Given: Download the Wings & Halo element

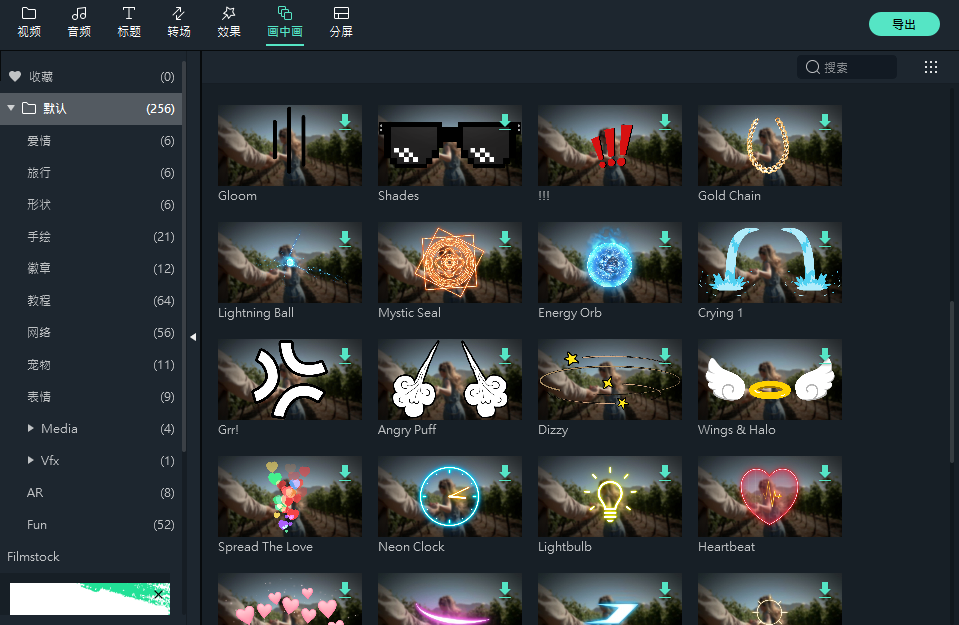Looking at the screenshot, I should click(x=825, y=355).
